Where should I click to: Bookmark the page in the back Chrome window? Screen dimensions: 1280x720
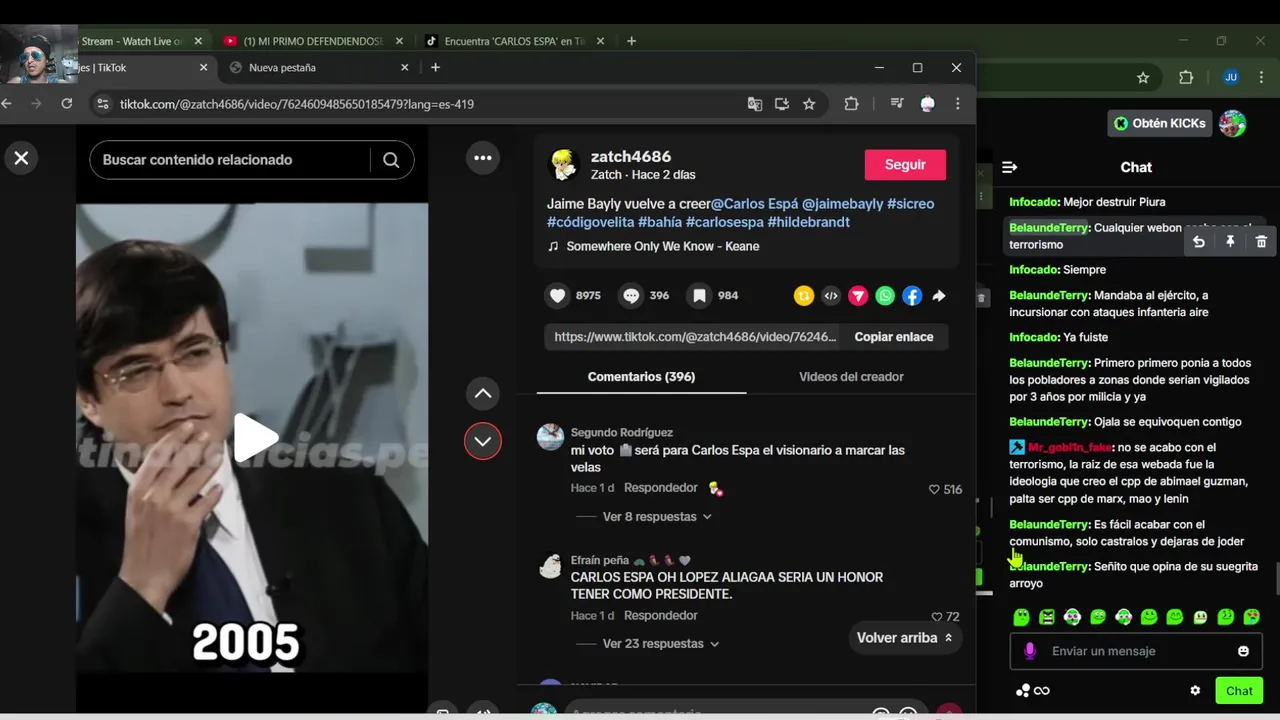(x=1143, y=78)
